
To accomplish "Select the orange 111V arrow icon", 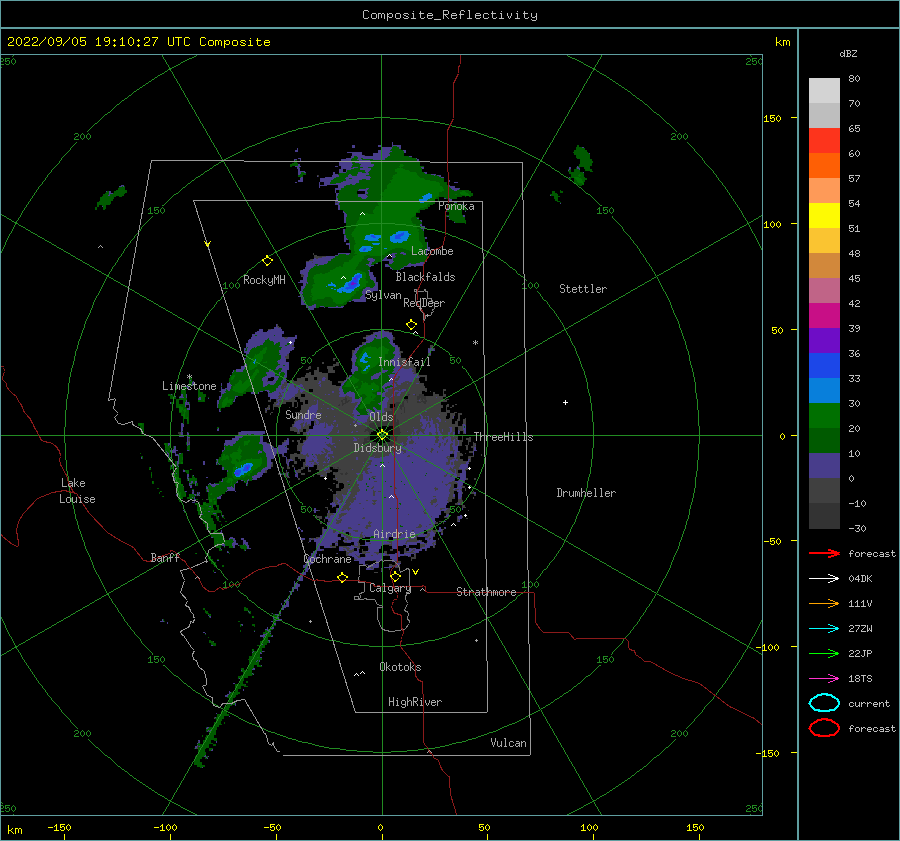I will click(824, 603).
